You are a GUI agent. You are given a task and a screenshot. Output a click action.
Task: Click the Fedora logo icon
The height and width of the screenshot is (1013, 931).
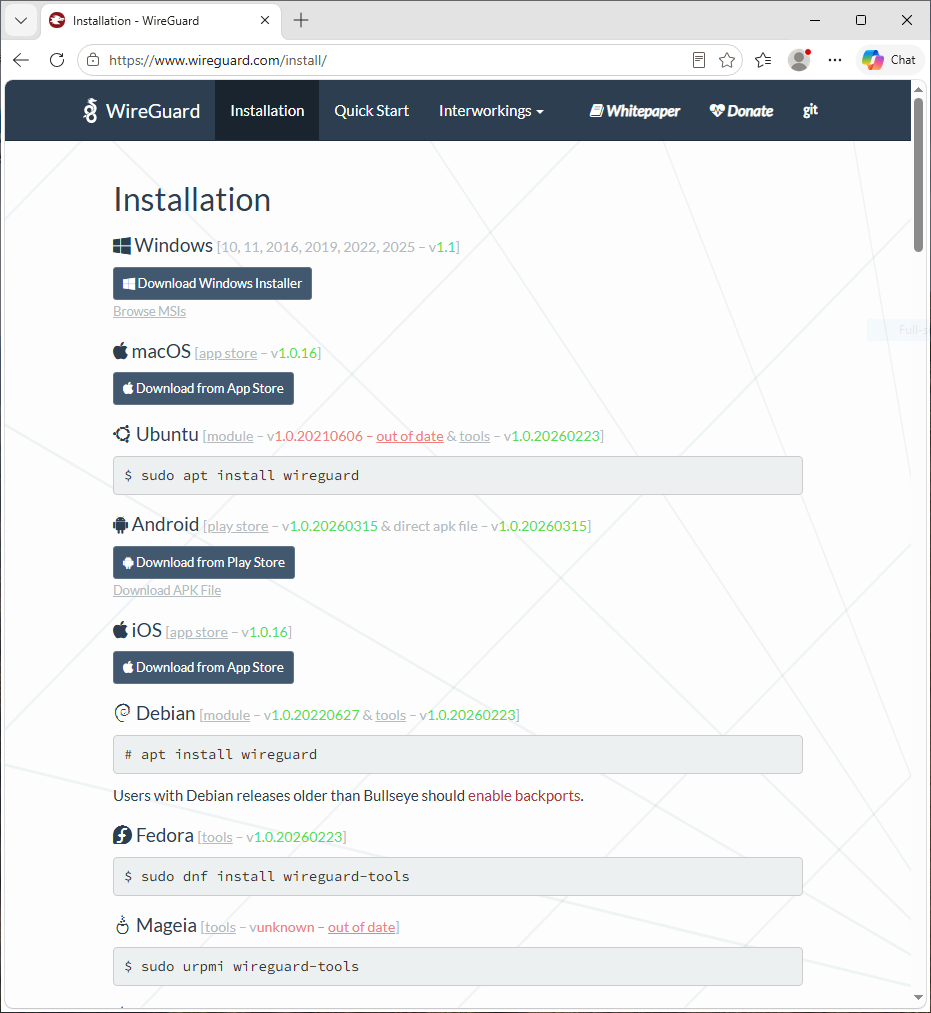point(122,835)
